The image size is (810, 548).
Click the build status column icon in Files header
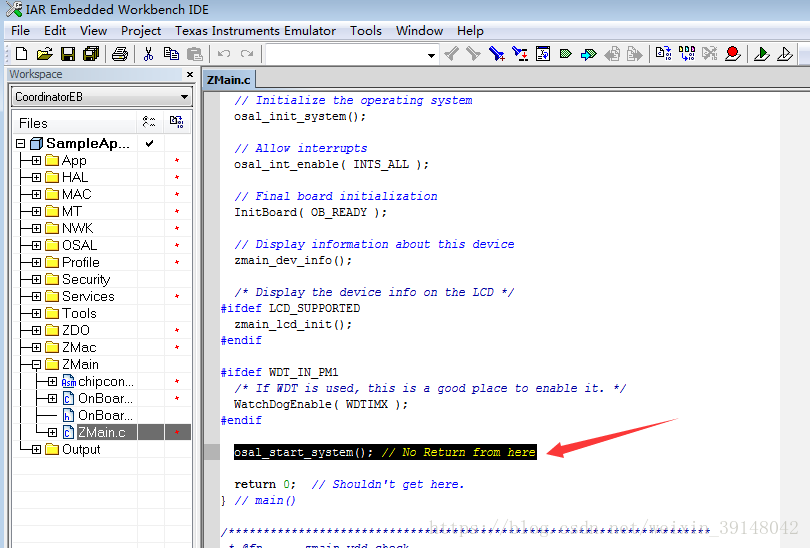(x=176, y=122)
